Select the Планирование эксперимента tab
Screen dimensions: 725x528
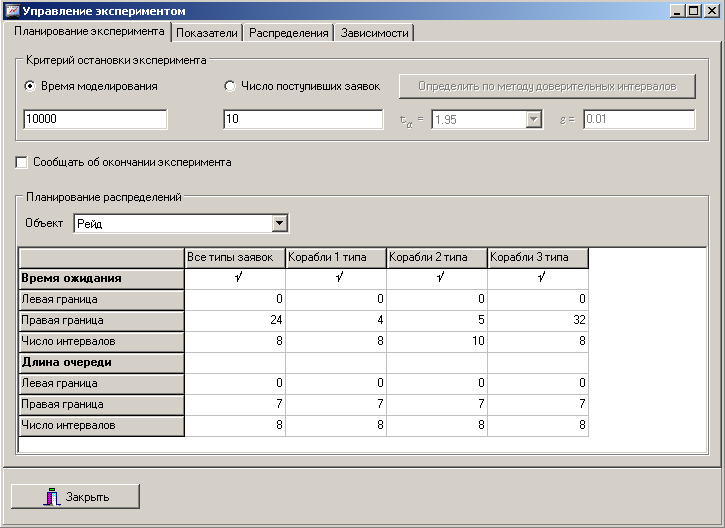pos(88,31)
